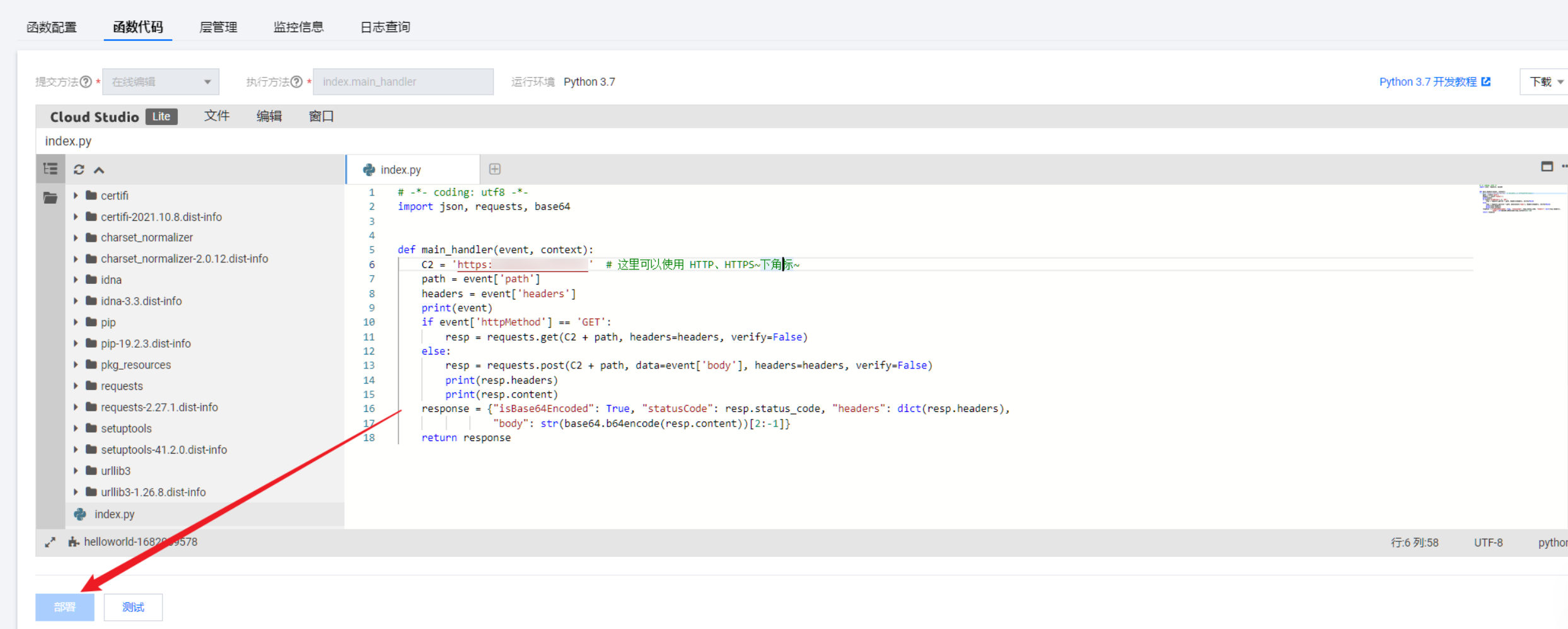Viewport: 1568px width, 629px height.
Task: Open the 提交方法 在线编辑 dropdown
Action: point(161,82)
